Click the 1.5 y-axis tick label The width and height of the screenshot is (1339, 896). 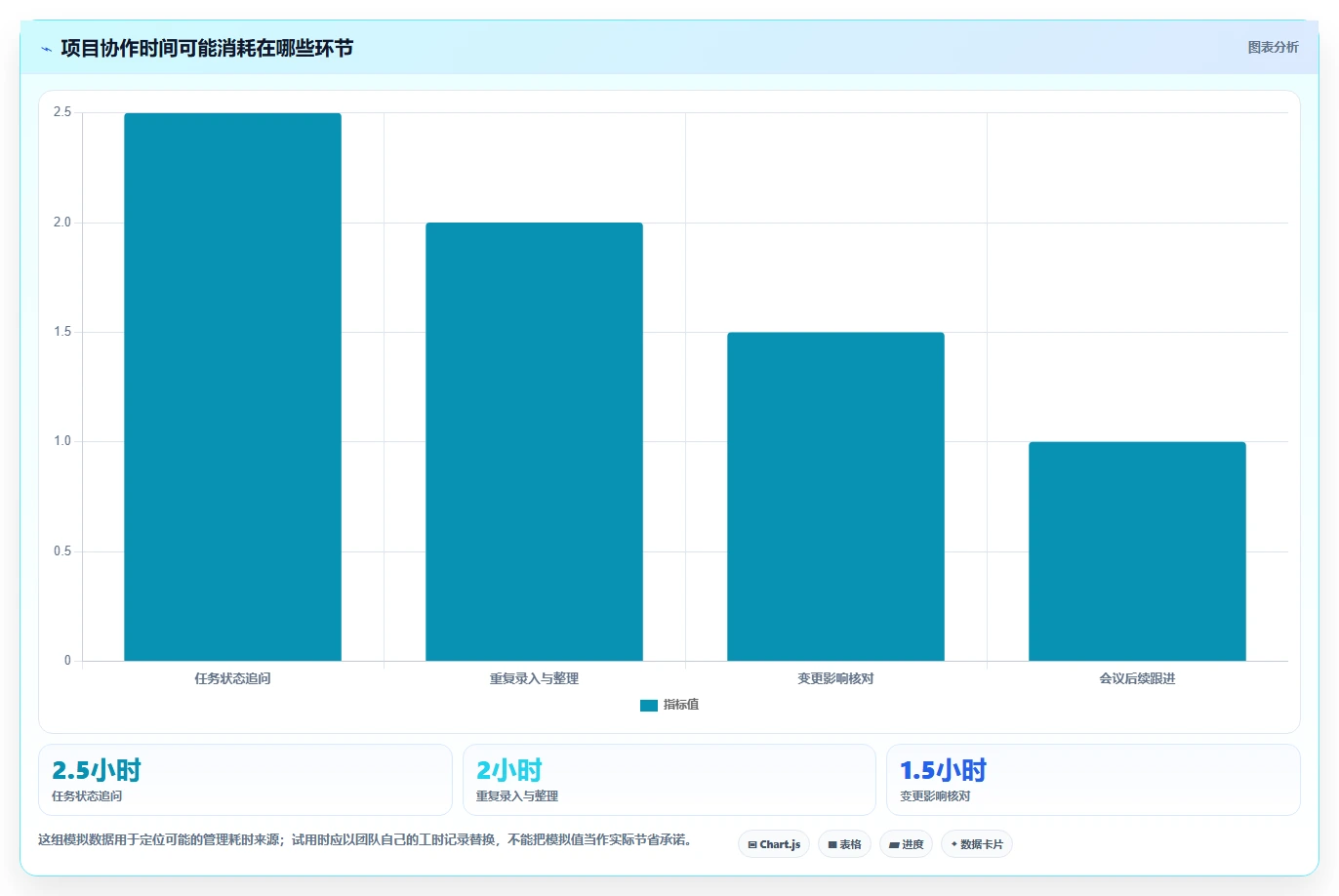click(62, 332)
